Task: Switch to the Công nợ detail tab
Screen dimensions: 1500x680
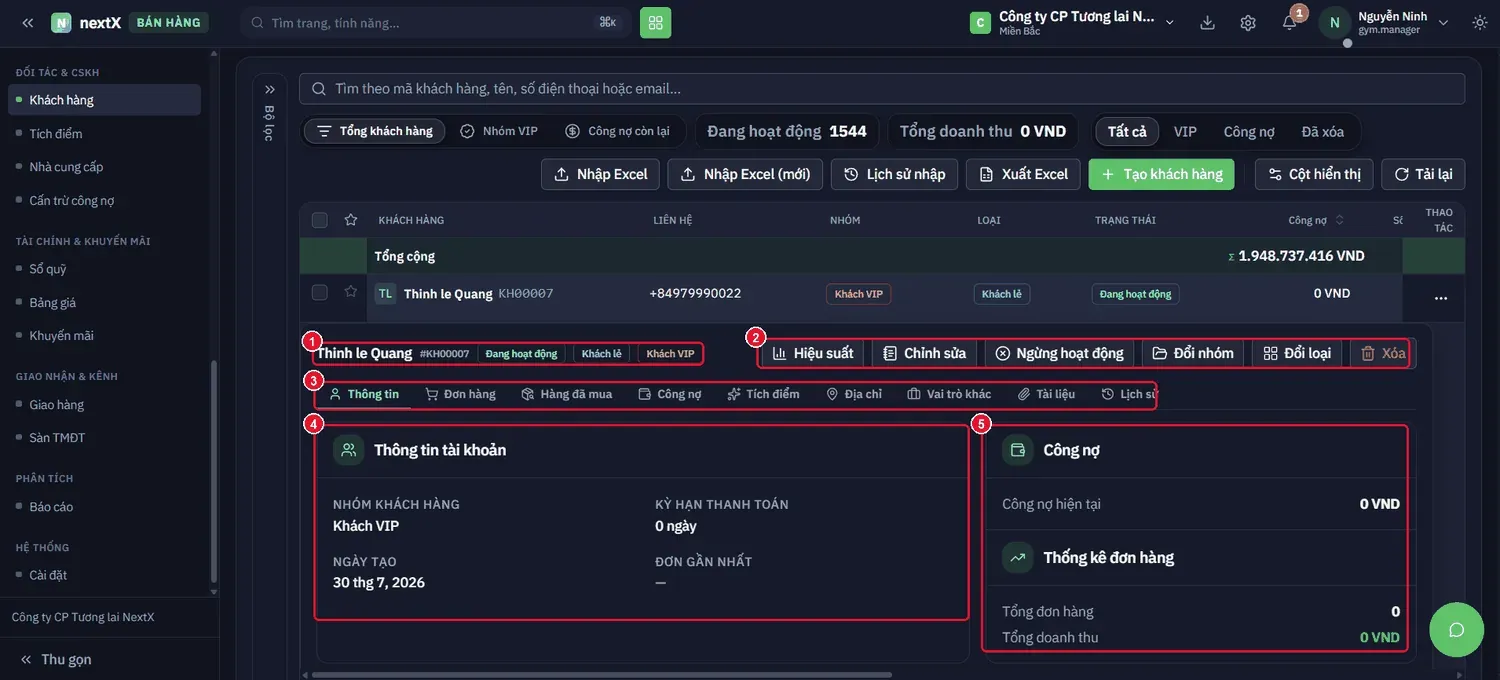Action: (x=670, y=394)
